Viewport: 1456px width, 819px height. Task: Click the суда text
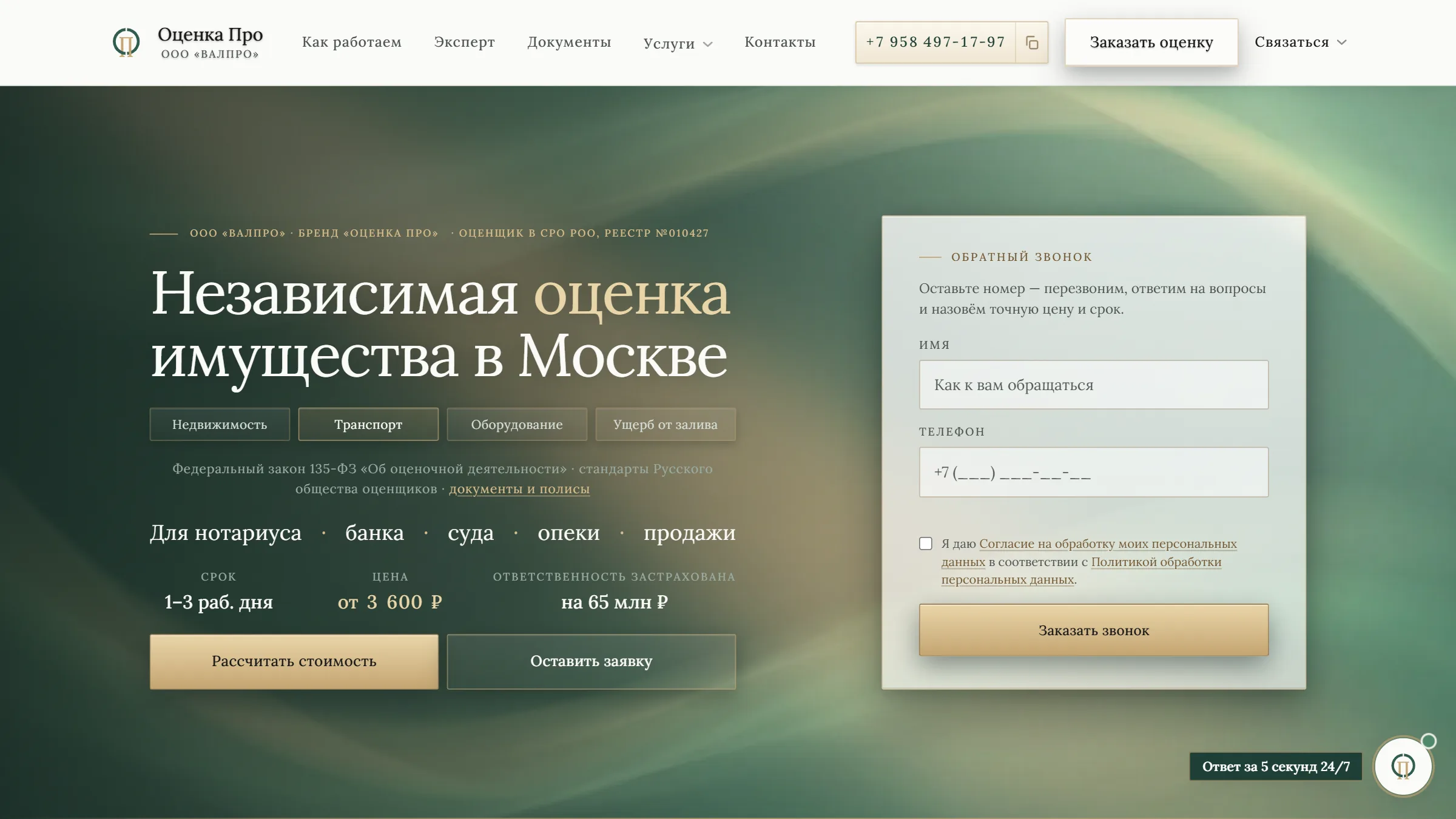point(471,533)
